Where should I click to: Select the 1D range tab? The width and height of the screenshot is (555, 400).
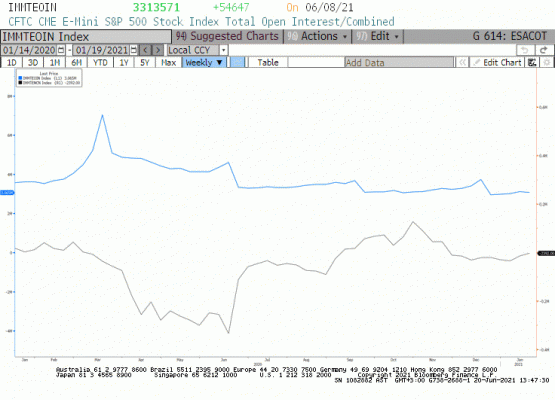pos(12,63)
